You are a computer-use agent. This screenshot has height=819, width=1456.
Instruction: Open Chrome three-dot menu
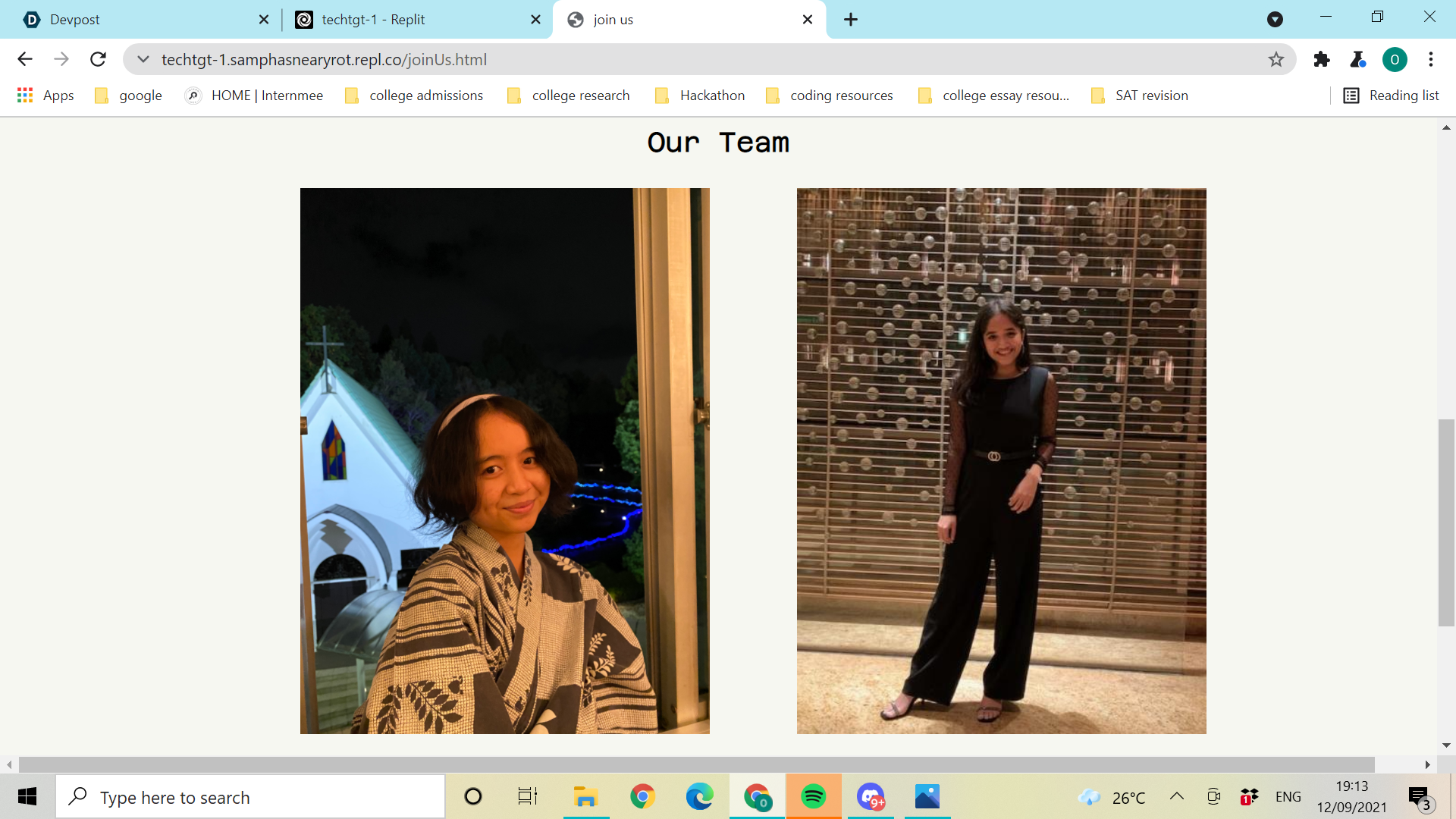click(1431, 59)
